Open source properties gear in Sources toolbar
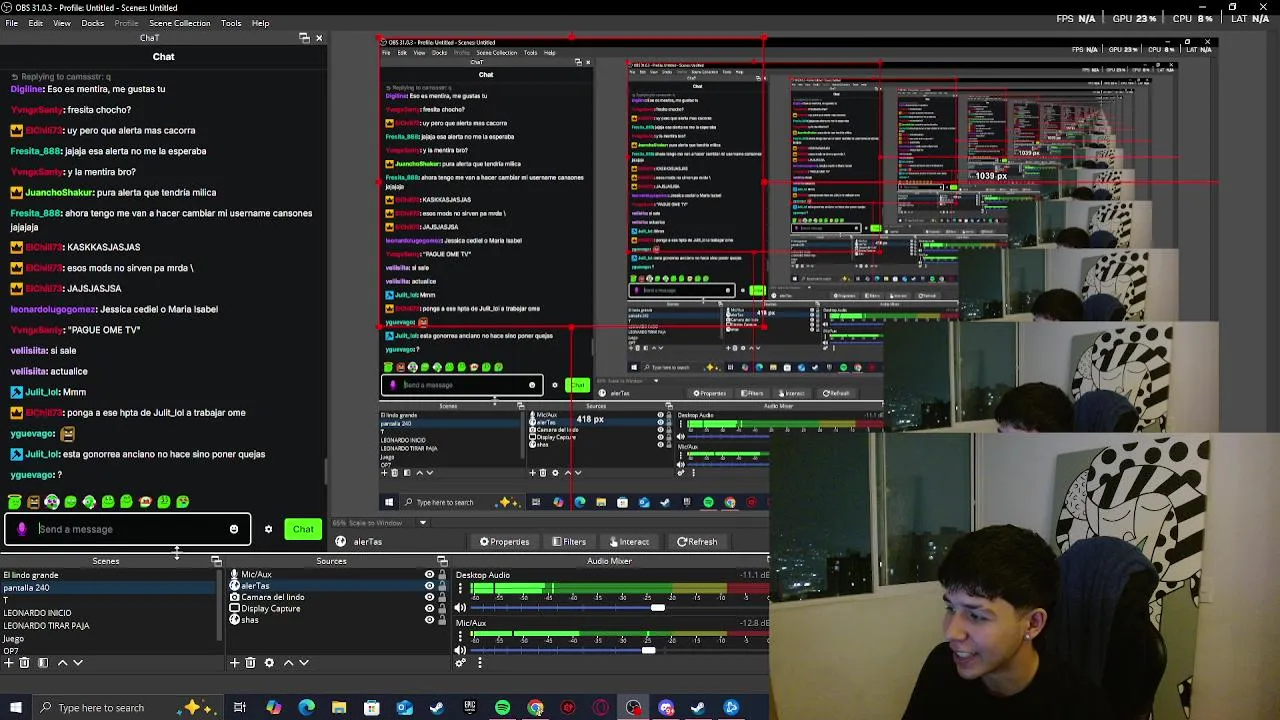Image resolution: width=1280 pixels, height=720 pixels. (x=268, y=662)
